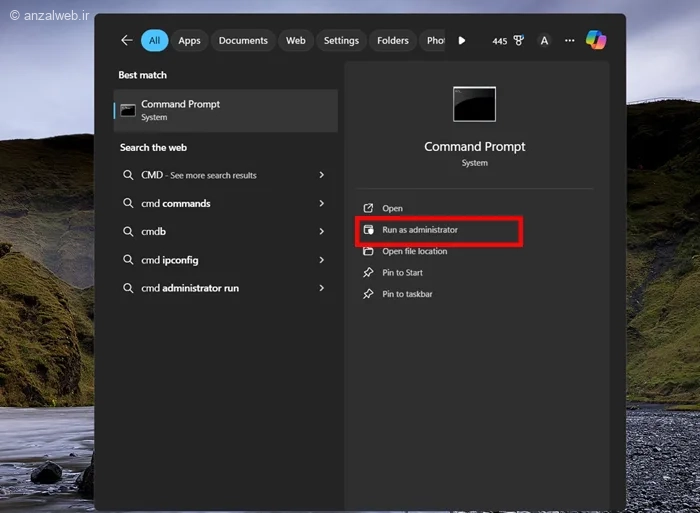Expand cmd administrator run suggestion chevron
Image resolution: width=700 pixels, height=513 pixels.
(x=321, y=288)
